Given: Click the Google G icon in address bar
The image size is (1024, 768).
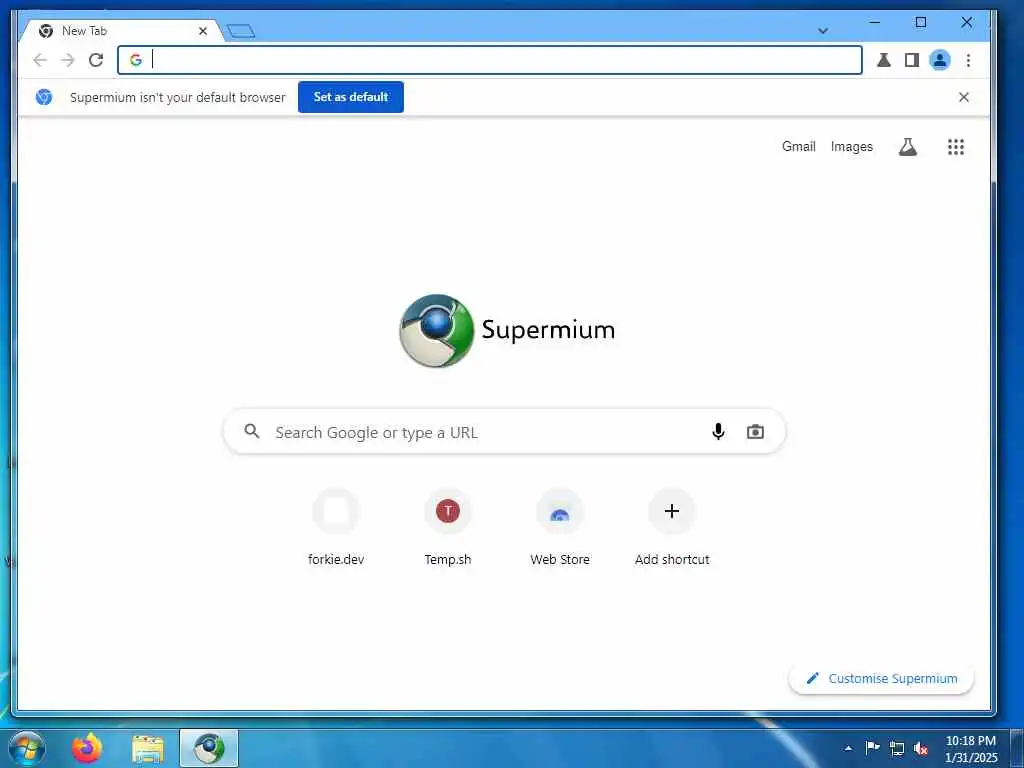Looking at the screenshot, I should point(136,60).
